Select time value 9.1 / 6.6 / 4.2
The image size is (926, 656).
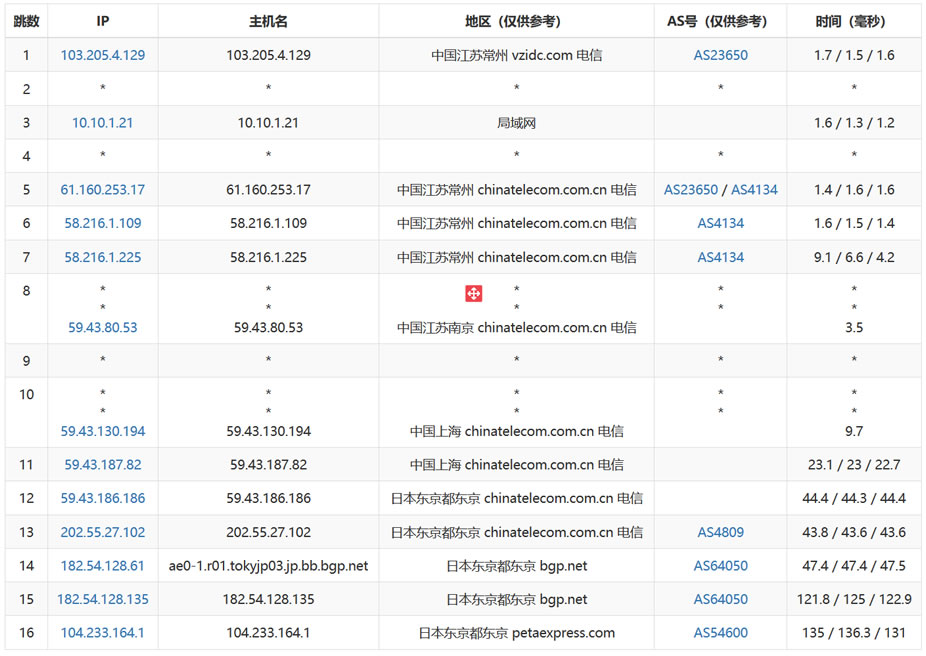click(x=854, y=257)
